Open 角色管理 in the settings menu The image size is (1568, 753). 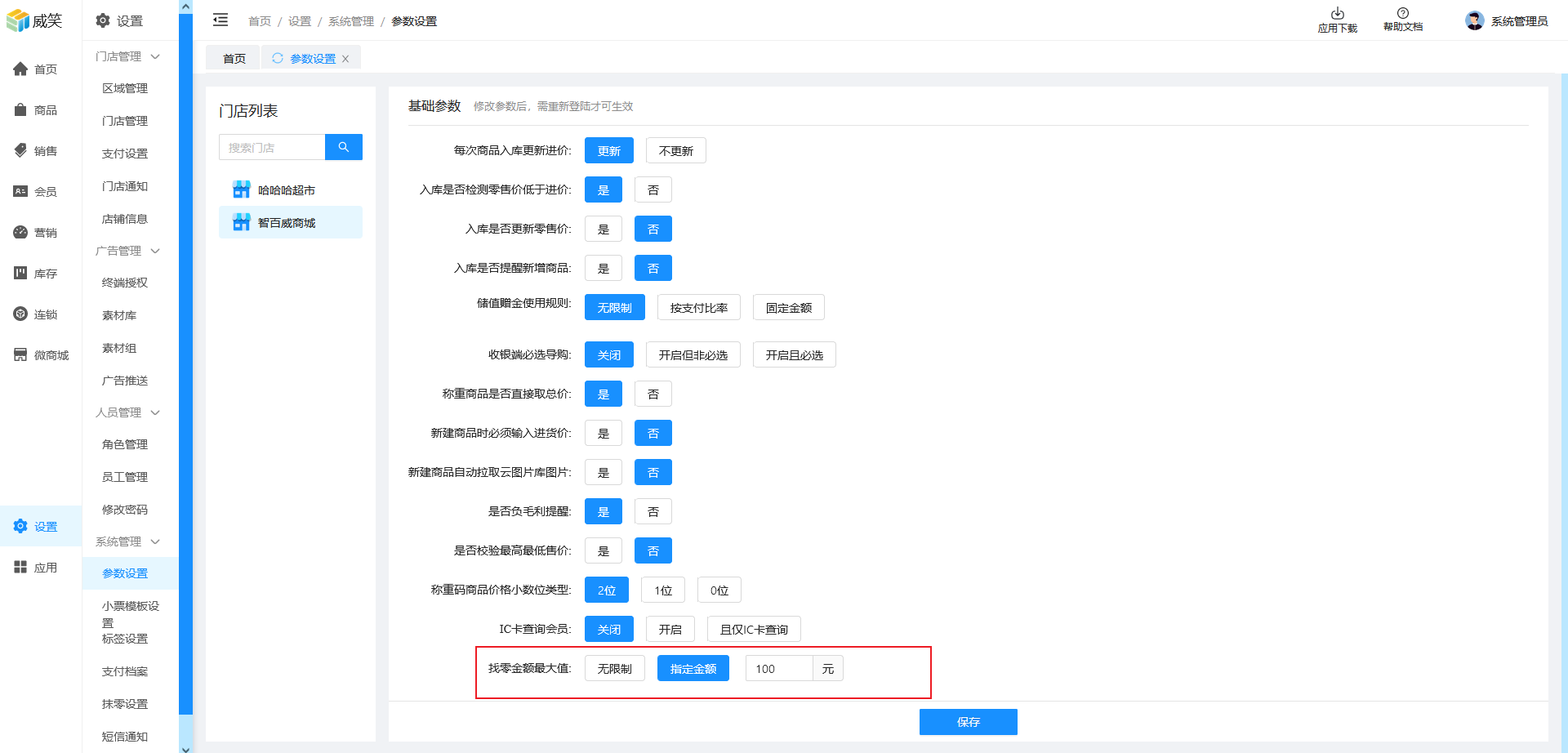[125, 444]
